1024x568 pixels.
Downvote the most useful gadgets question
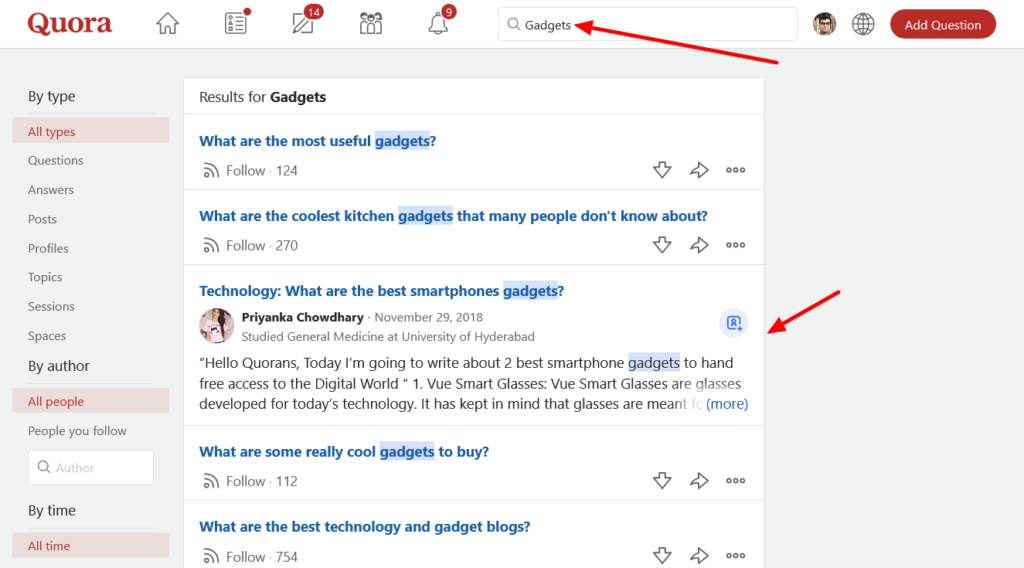(662, 170)
